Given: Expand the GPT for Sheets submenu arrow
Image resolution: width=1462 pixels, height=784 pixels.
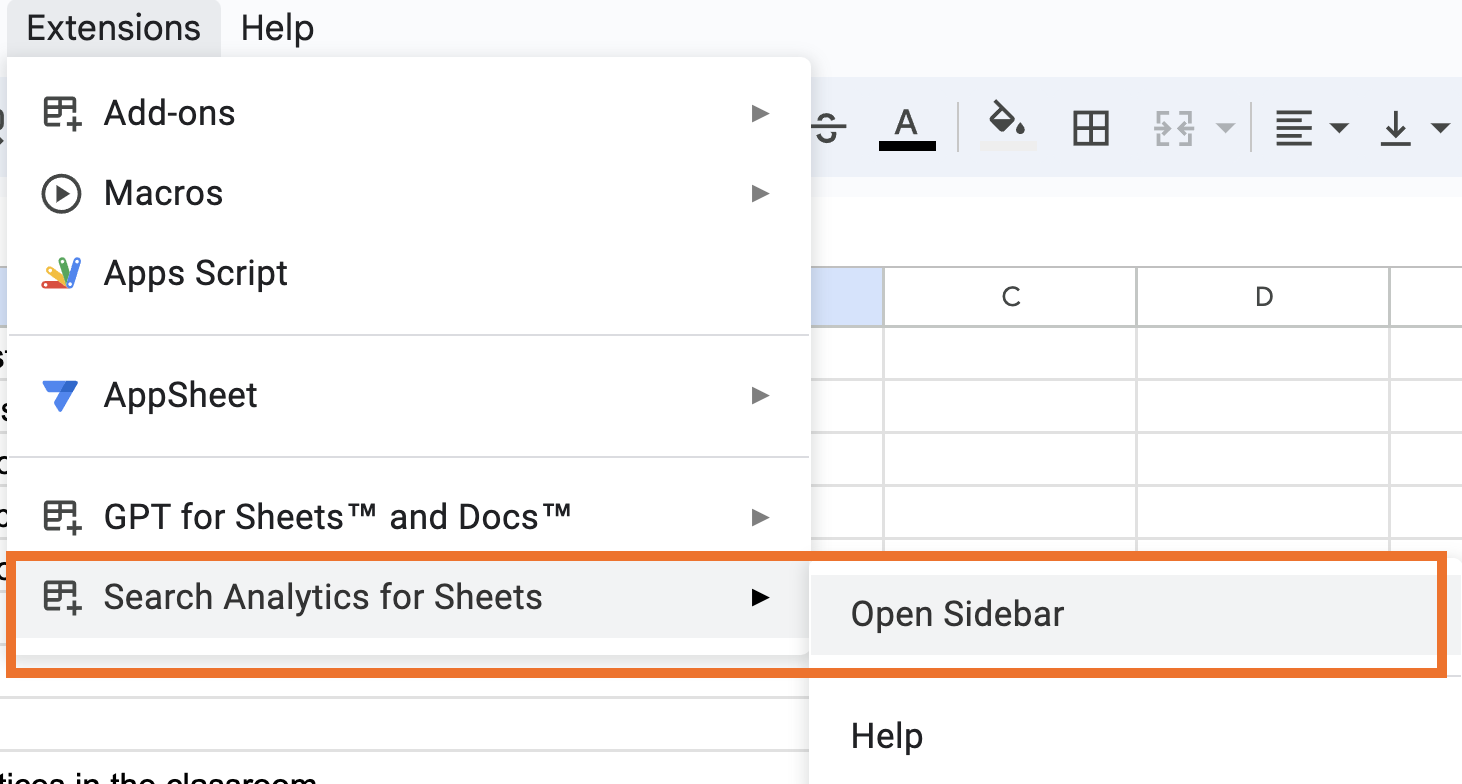Looking at the screenshot, I should 761,517.
